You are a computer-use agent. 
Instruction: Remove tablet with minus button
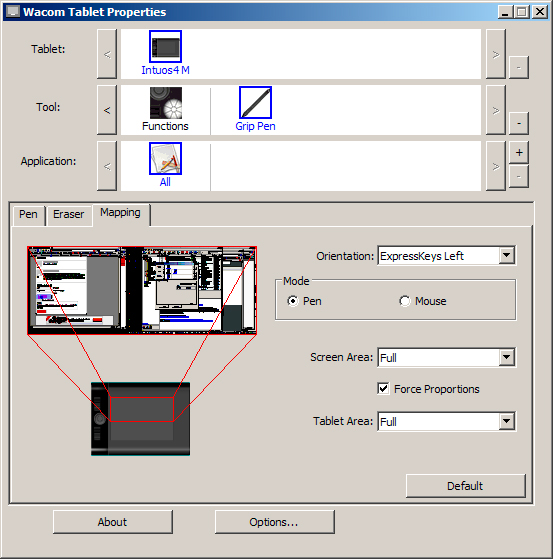(x=518, y=67)
